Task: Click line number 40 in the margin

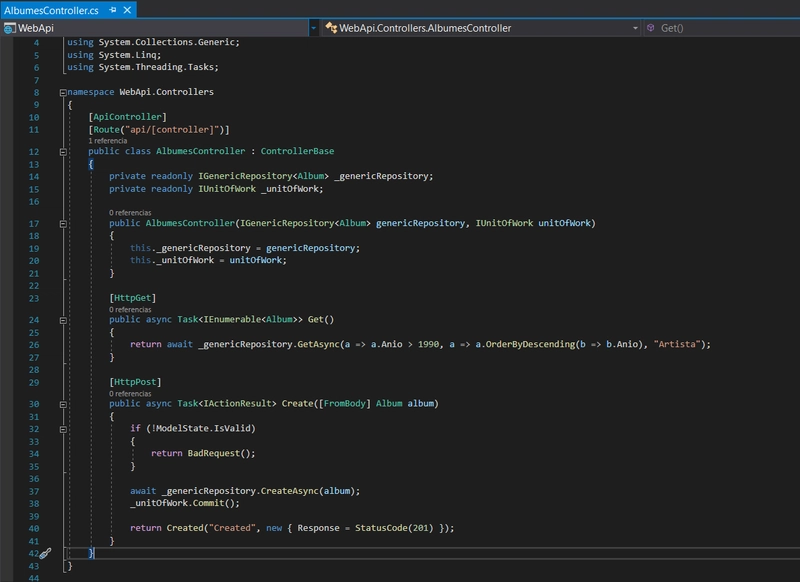Action: click(x=34, y=528)
